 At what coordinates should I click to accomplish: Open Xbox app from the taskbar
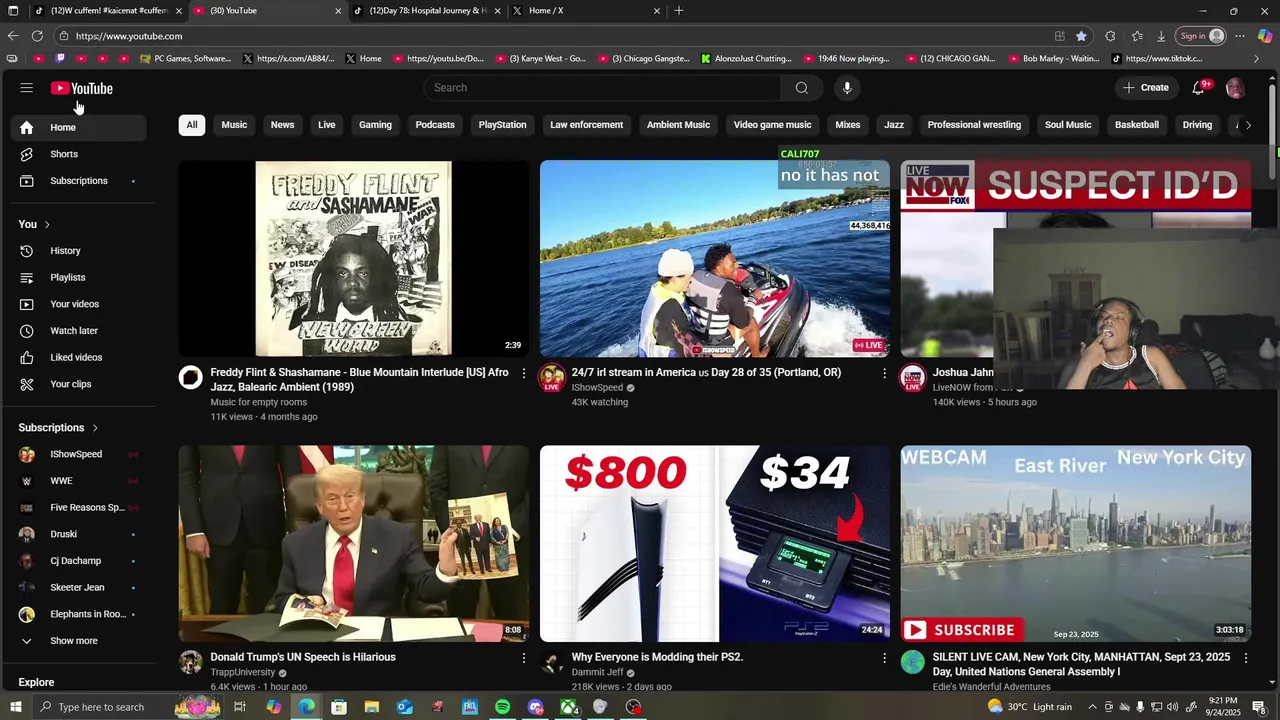568,707
